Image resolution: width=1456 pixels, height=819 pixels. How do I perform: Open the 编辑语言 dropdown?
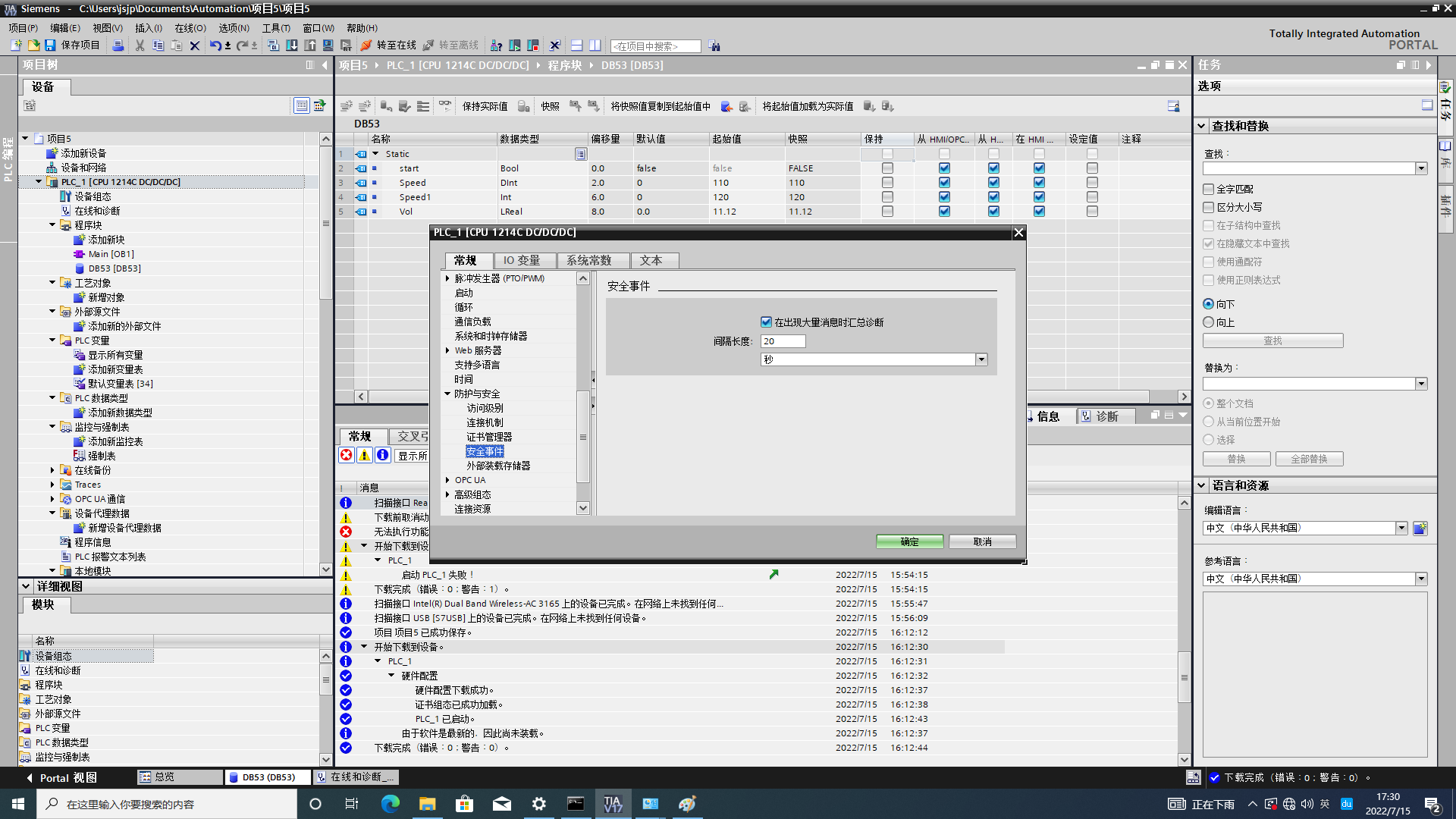pyautogui.click(x=1401, y=528)
